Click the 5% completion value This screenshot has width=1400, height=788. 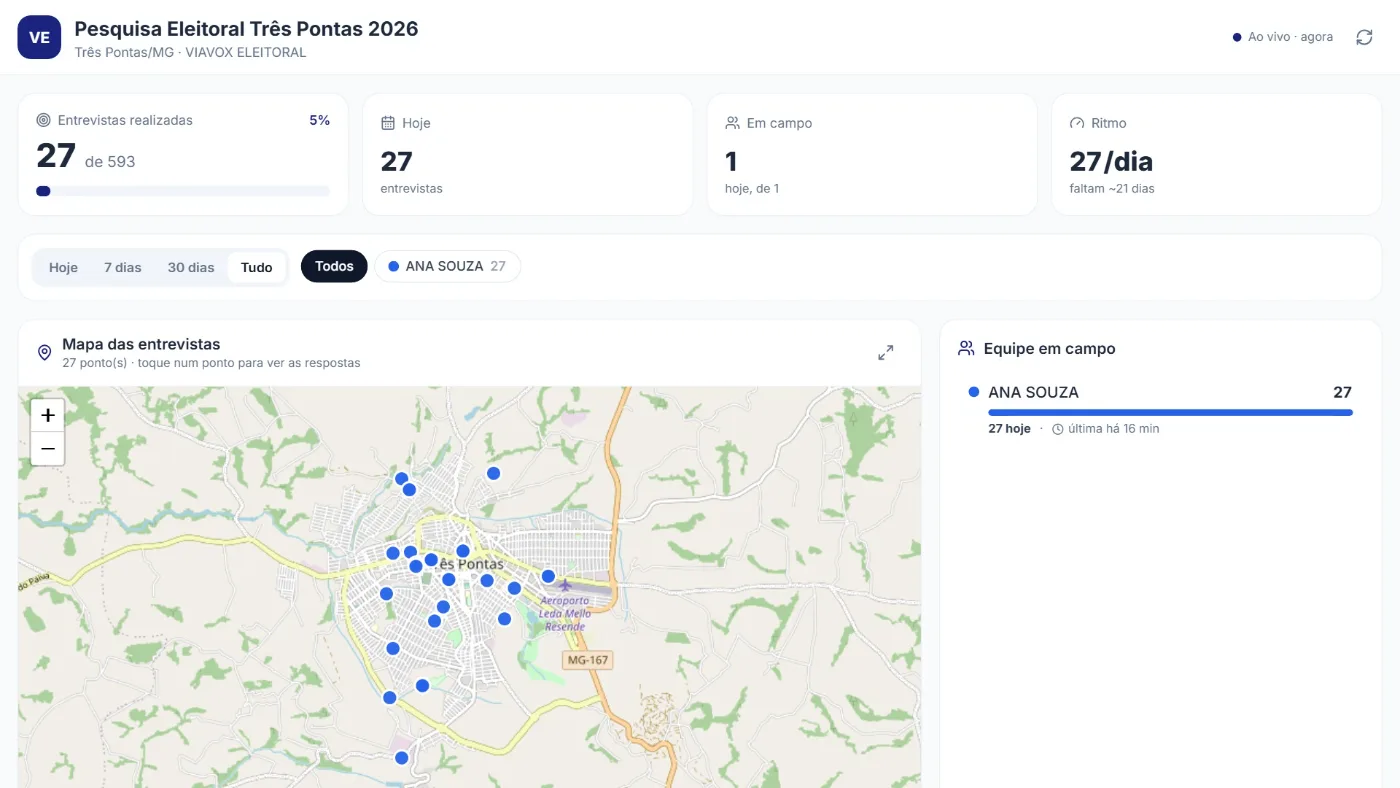pyautogui.click(x=319, y=120)
